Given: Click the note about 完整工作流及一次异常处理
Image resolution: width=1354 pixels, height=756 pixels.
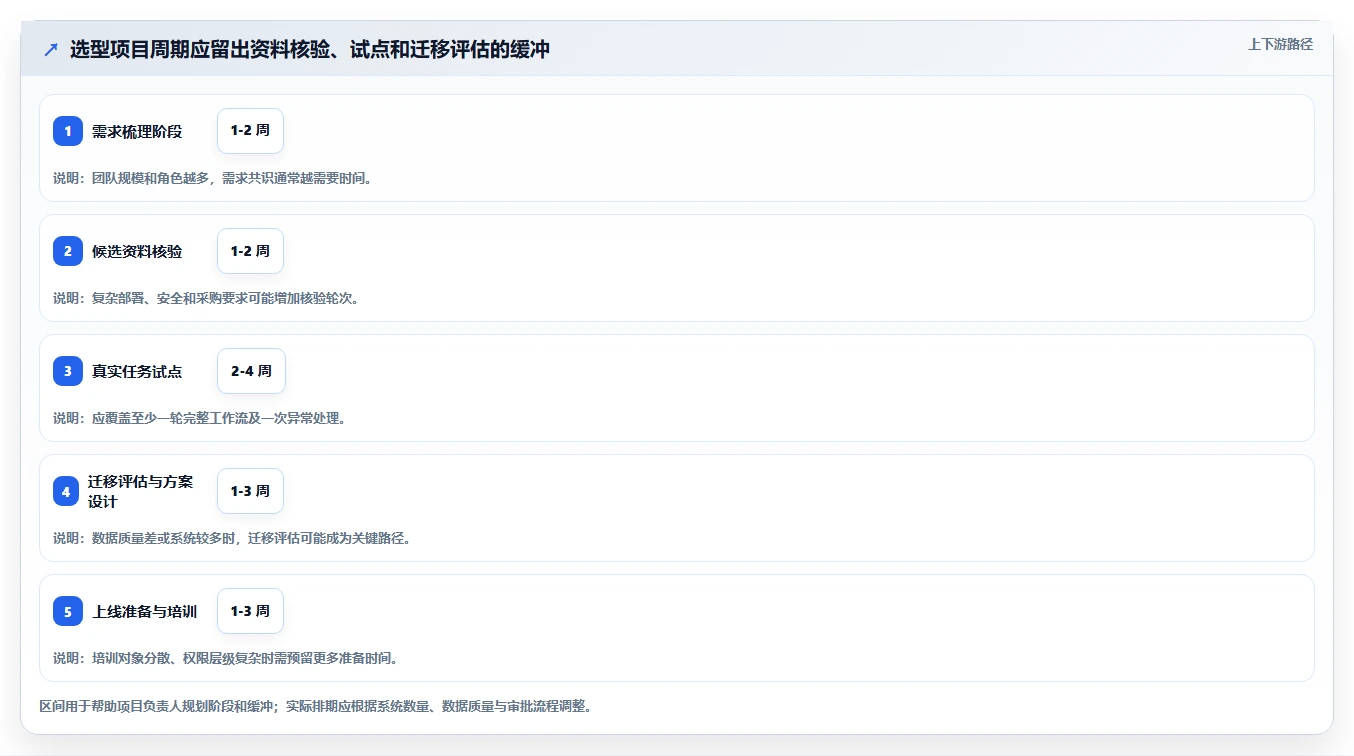Looking at the screenshot, I should pos(199,418).
